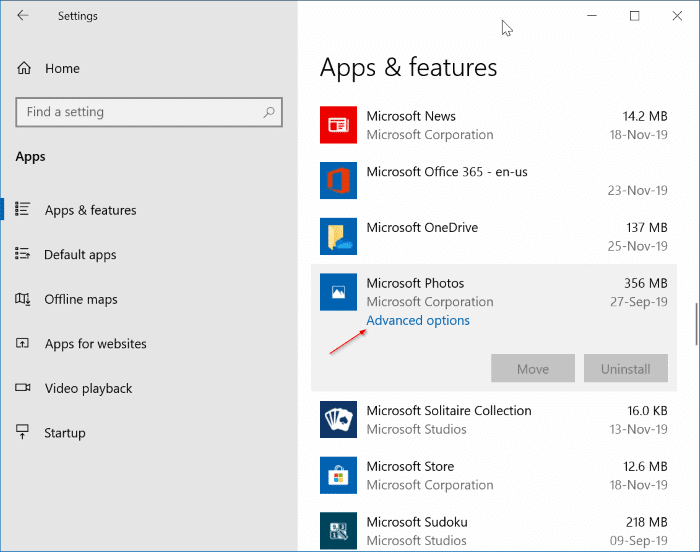700x552 pixels.
Task: Open Default apps section
Action: pos(80,255)
